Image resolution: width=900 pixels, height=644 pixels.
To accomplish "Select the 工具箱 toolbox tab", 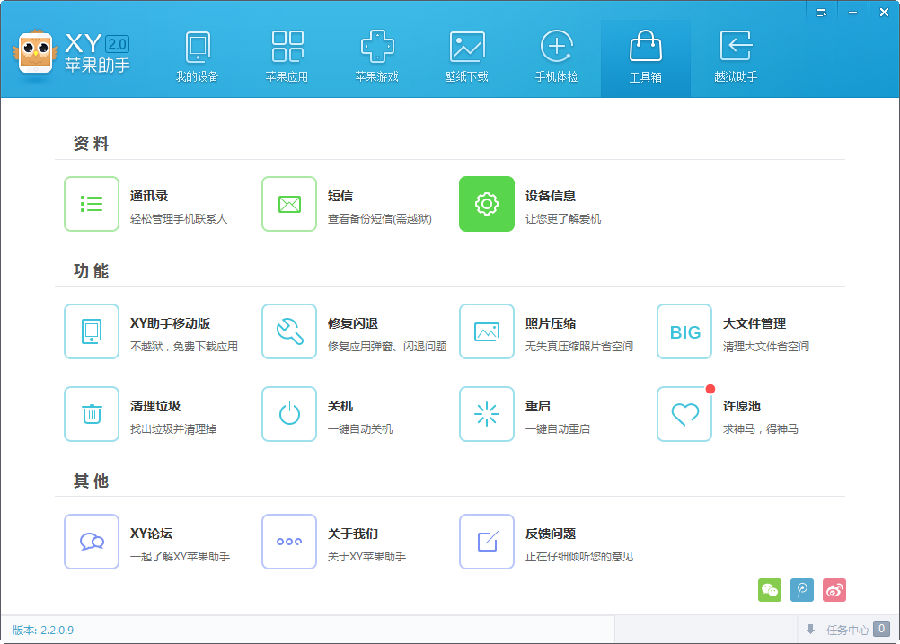I will (646, 57).
